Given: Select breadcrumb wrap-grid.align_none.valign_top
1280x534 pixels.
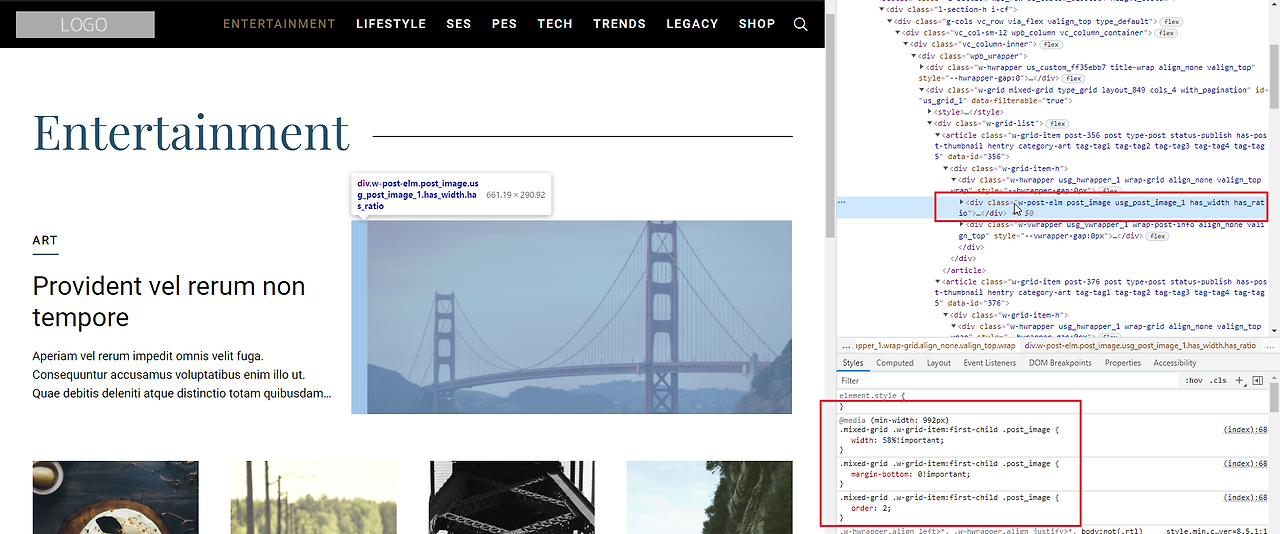Looking at the screenshot, I should point(933,345).
